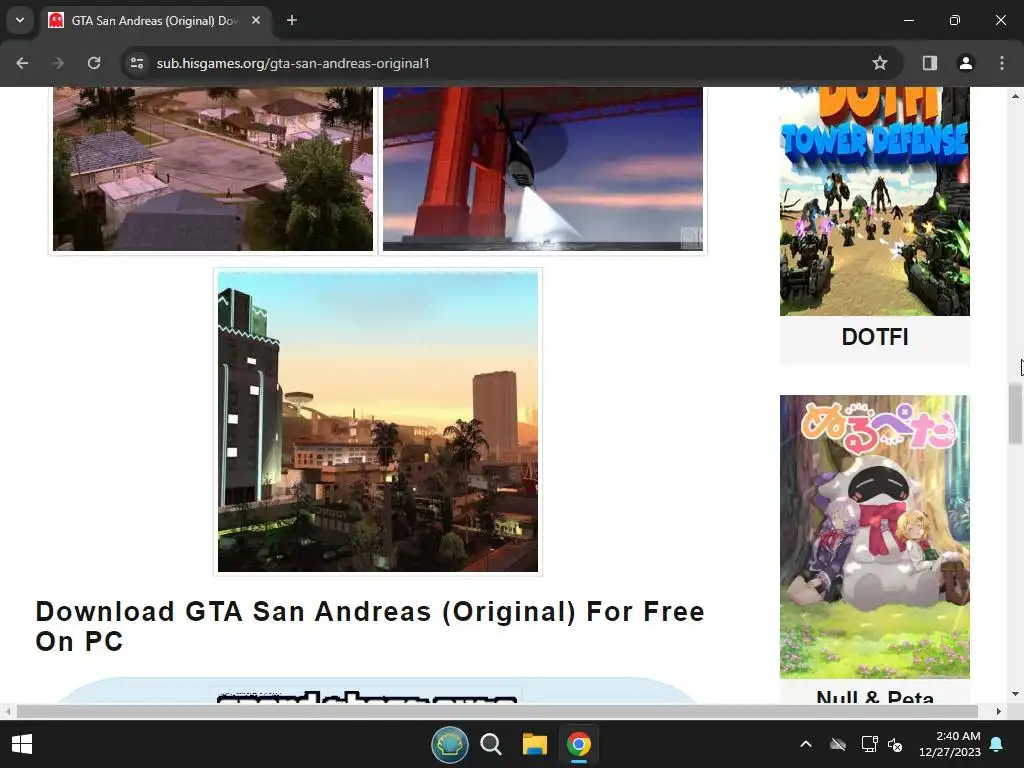Show hidden system tray icons
The height and width of the screenshot is (768, 1024).
coord(806,744)
